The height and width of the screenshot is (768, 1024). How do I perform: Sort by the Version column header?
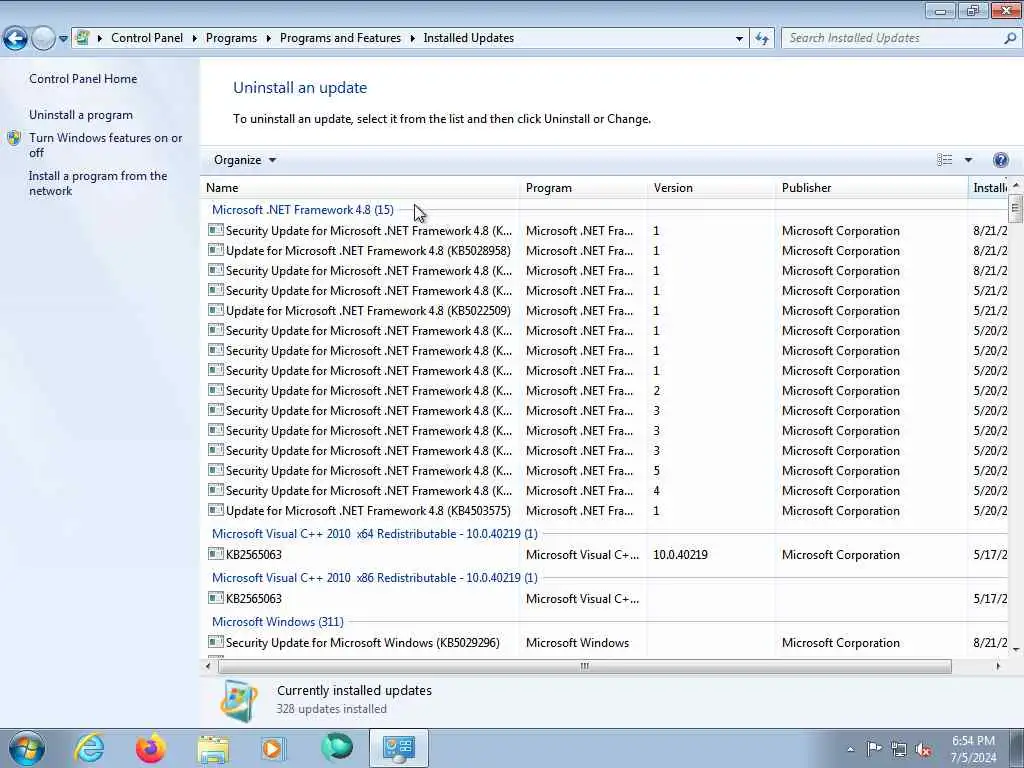712,187
